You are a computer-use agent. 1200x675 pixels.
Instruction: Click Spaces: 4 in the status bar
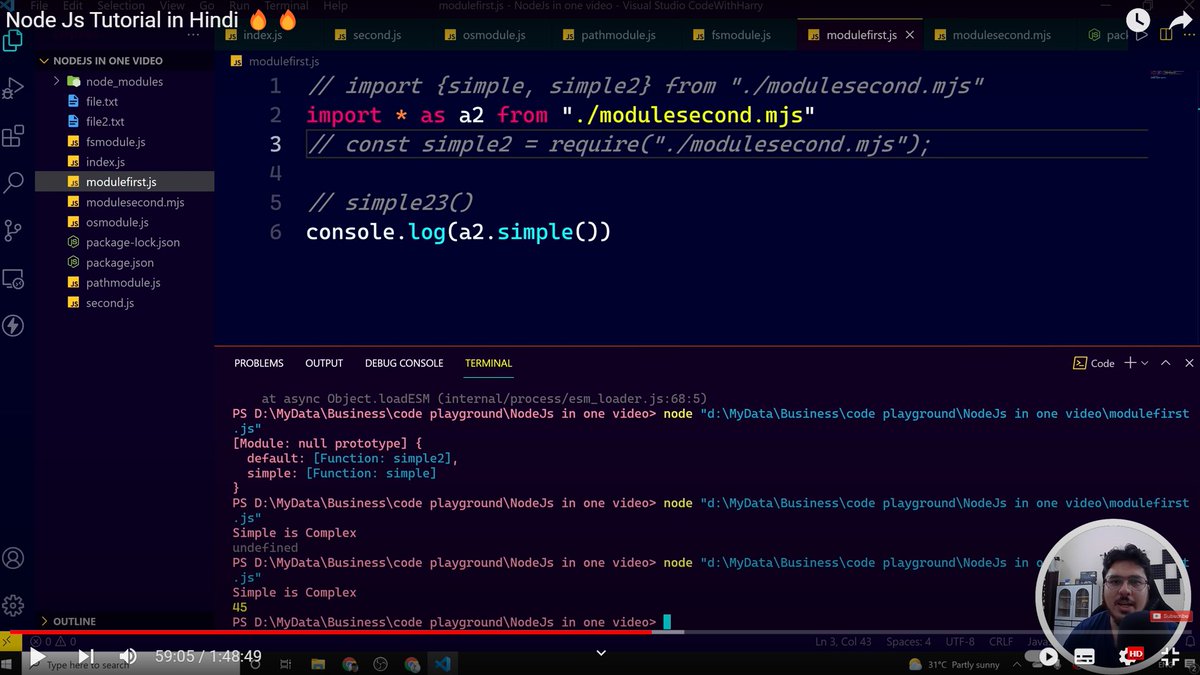coord(908,641)
